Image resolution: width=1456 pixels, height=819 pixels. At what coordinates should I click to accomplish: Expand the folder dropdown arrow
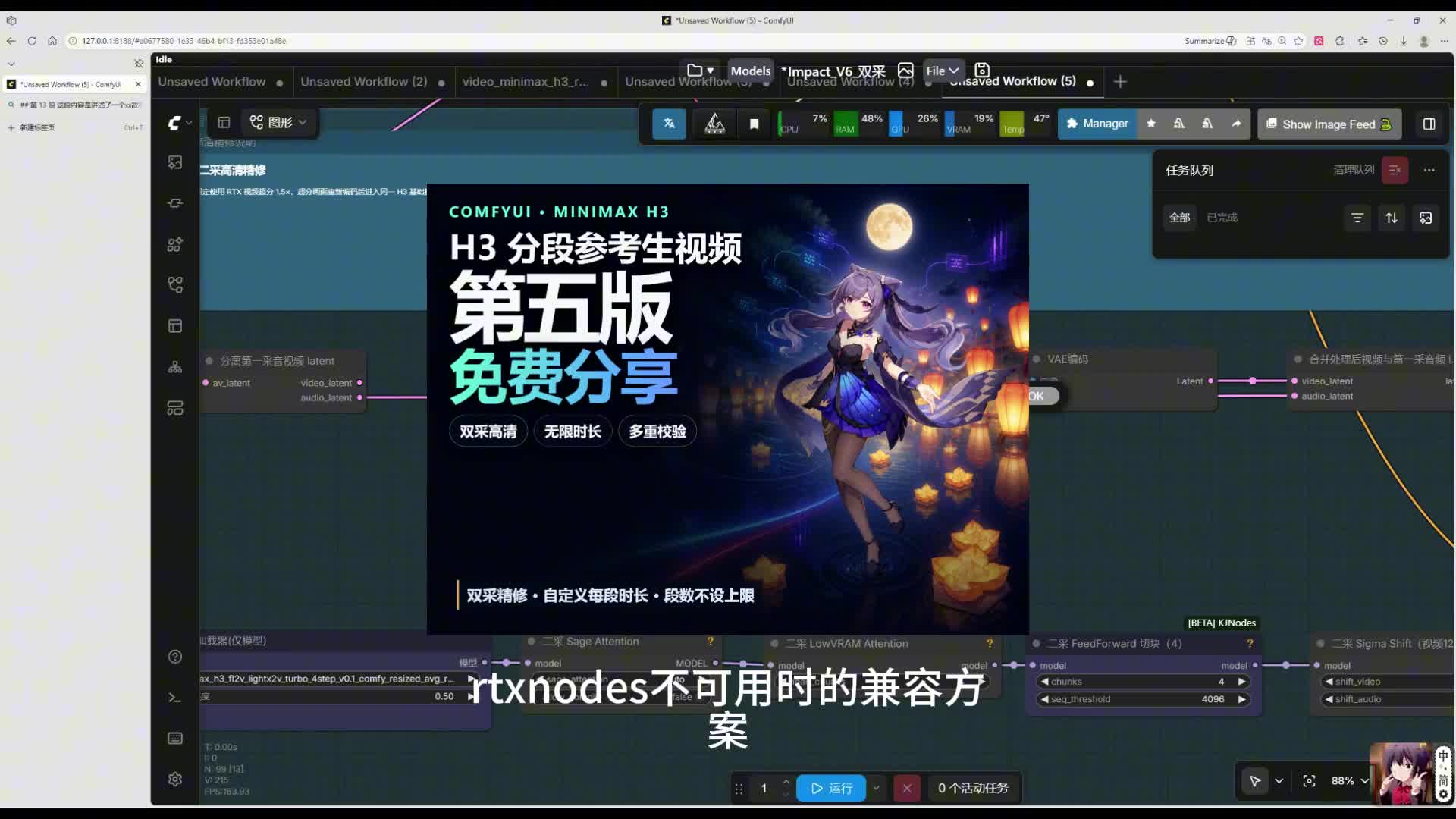pyautogui.click(x=711, y=71)
